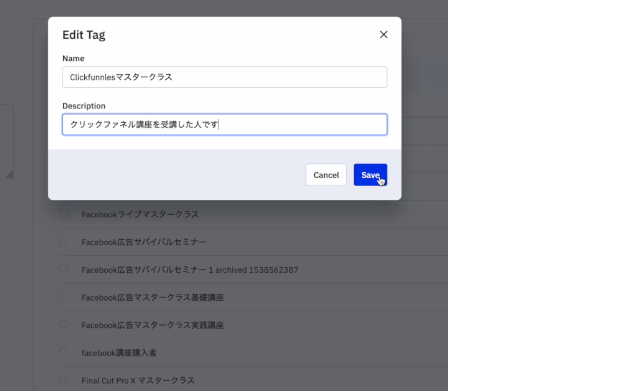The width and height of the screenshot is (631, 391).
Task: Check the facebook講座購入者 checkbox
Action: coord(64,352)
